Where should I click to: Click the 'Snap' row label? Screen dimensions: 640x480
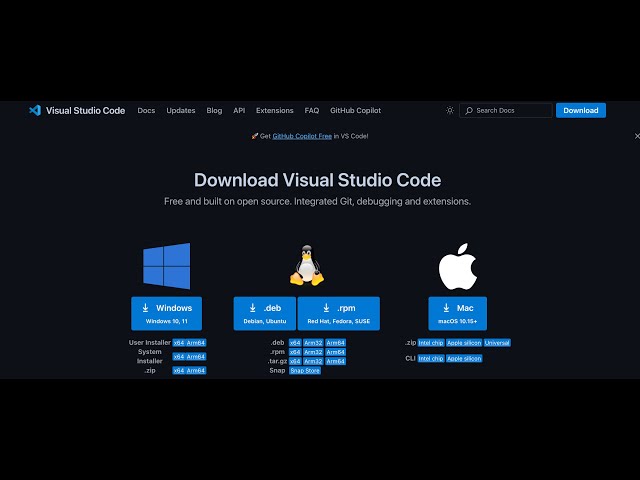pyautogui.click(x=277, y=371)
